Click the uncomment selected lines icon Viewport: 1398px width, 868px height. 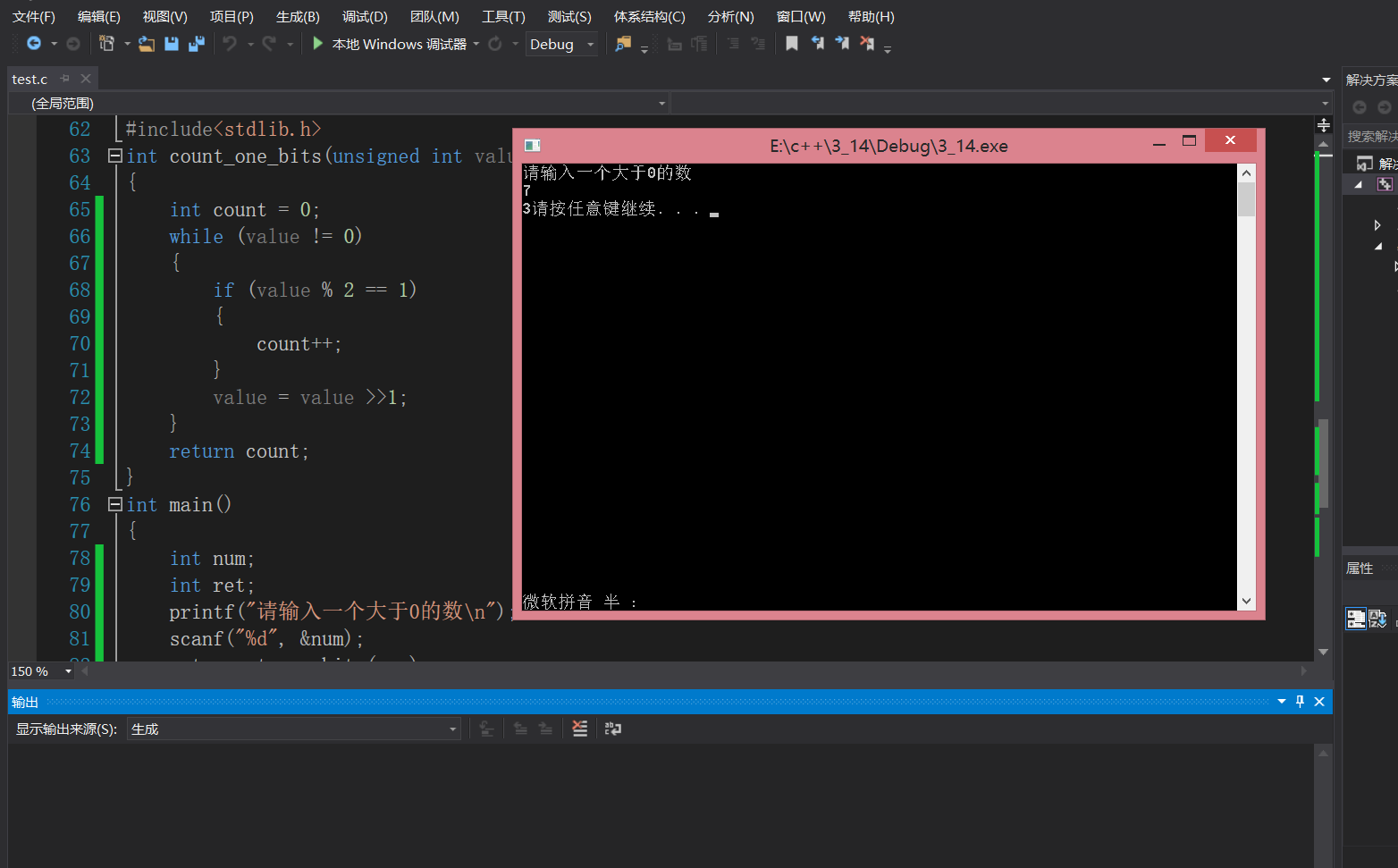[x=758, y=43]
